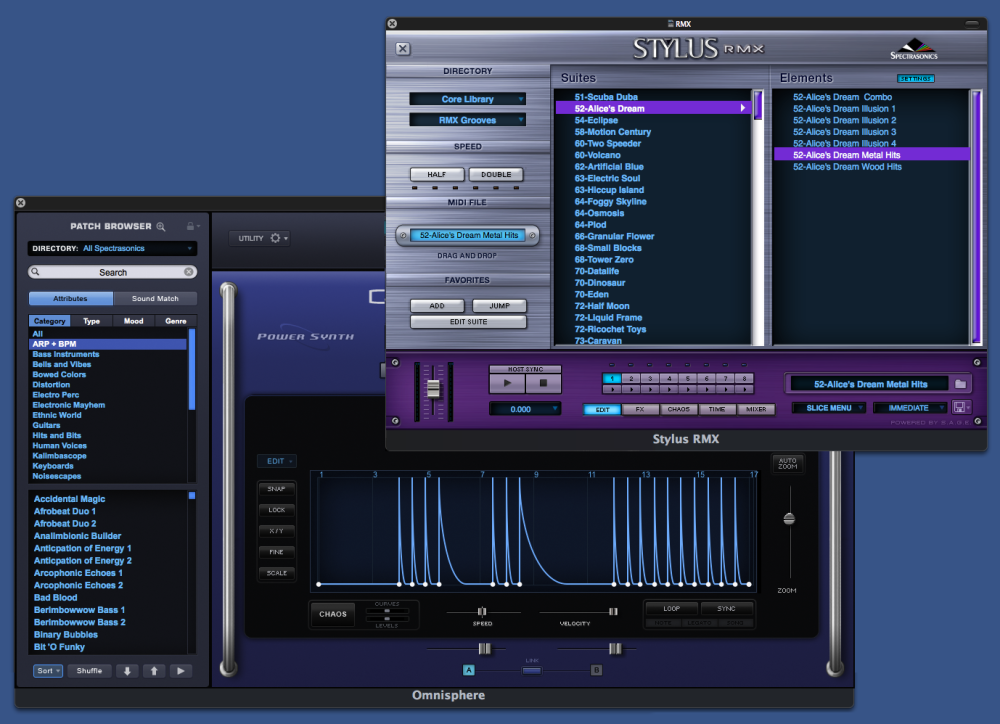
Task: Click the Patch Browser lock icon
Action: tap(190, 226)
